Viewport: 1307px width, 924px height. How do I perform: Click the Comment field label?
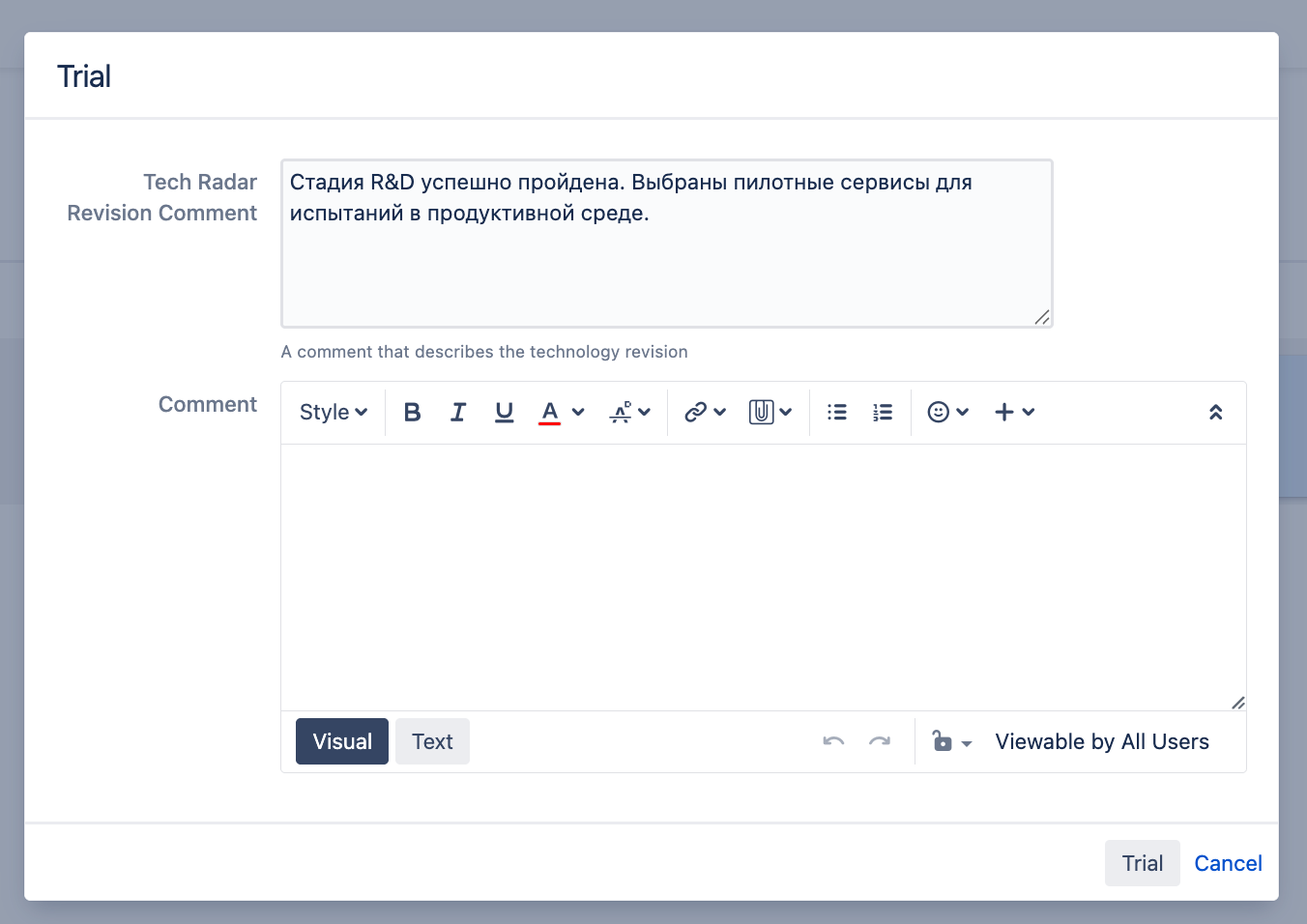pyautogui.click(x=208, y=404)
